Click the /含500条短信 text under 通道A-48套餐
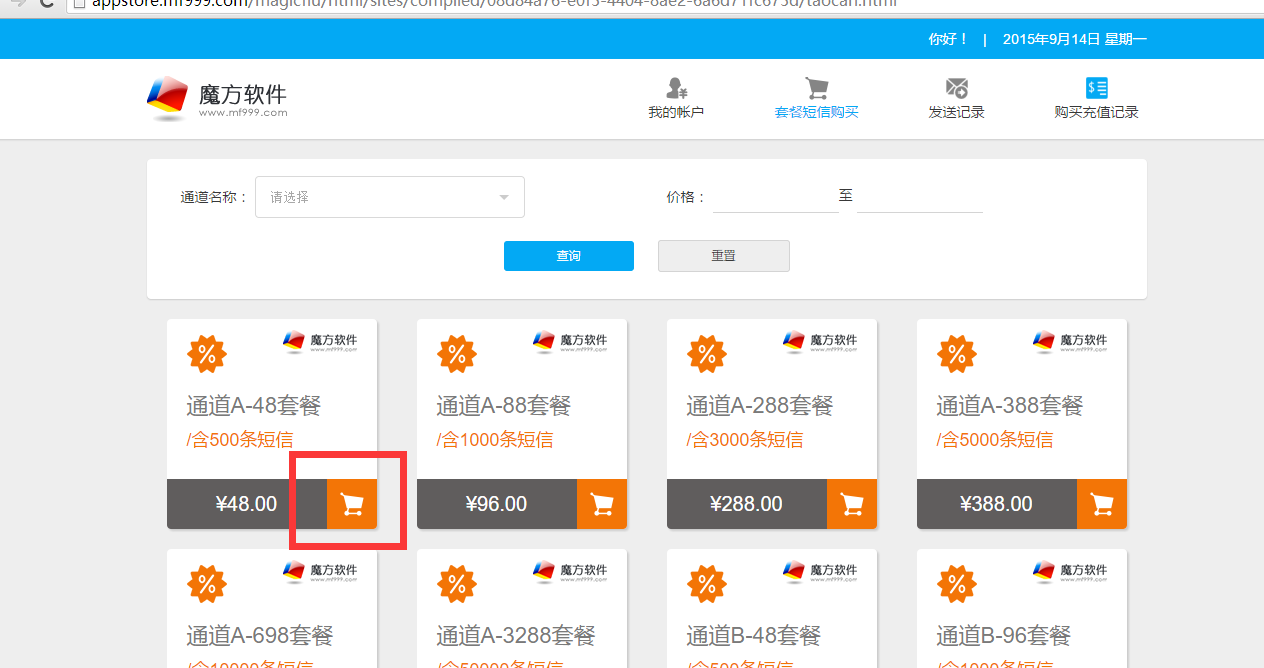The height and width of the screenshot is (668, 1264). pos(240,440)
